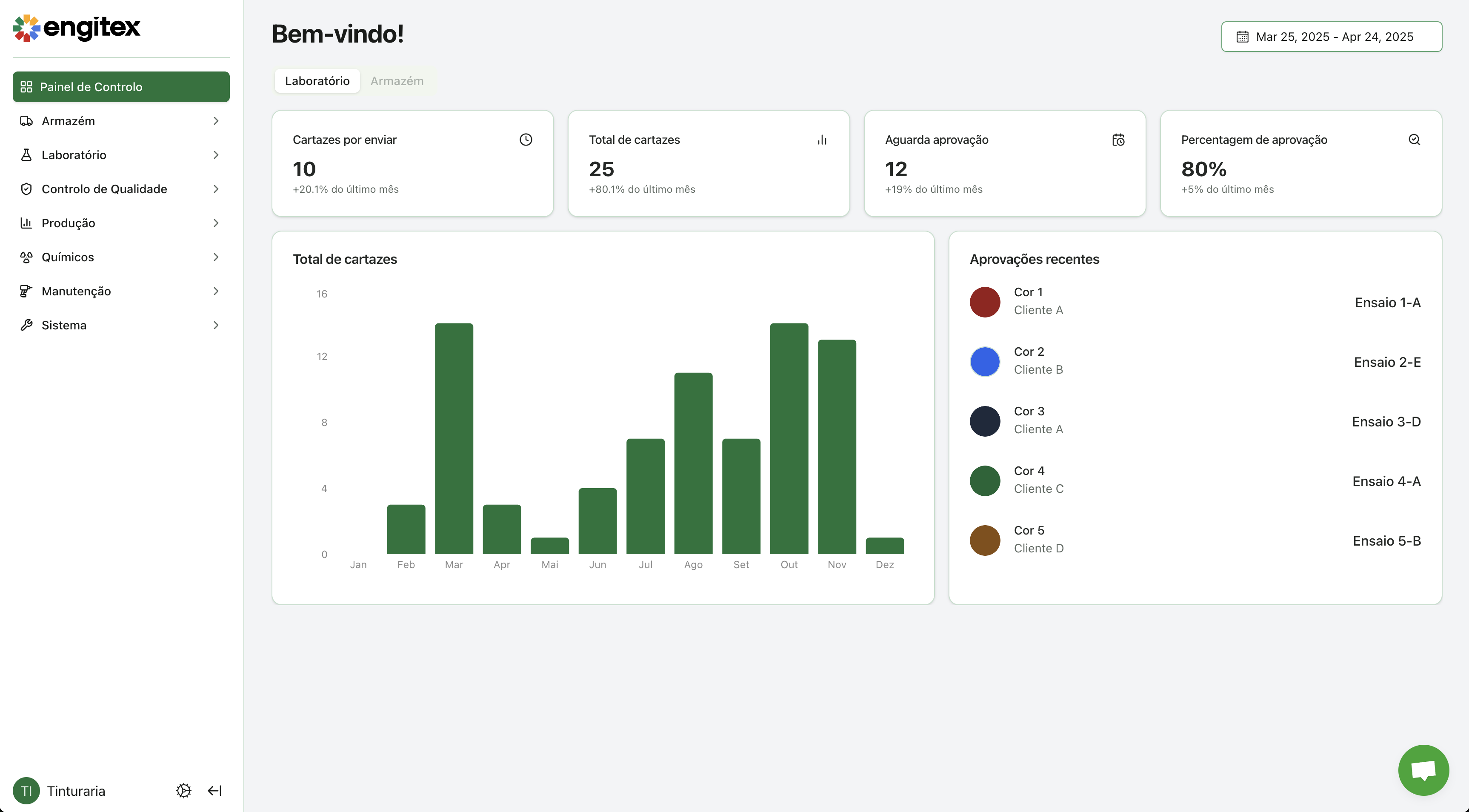The height and width of the screenshot is (812, 1469).
Task: Click calendar-clock icon on Aguarda aprovação
Action: point(1118,140)
